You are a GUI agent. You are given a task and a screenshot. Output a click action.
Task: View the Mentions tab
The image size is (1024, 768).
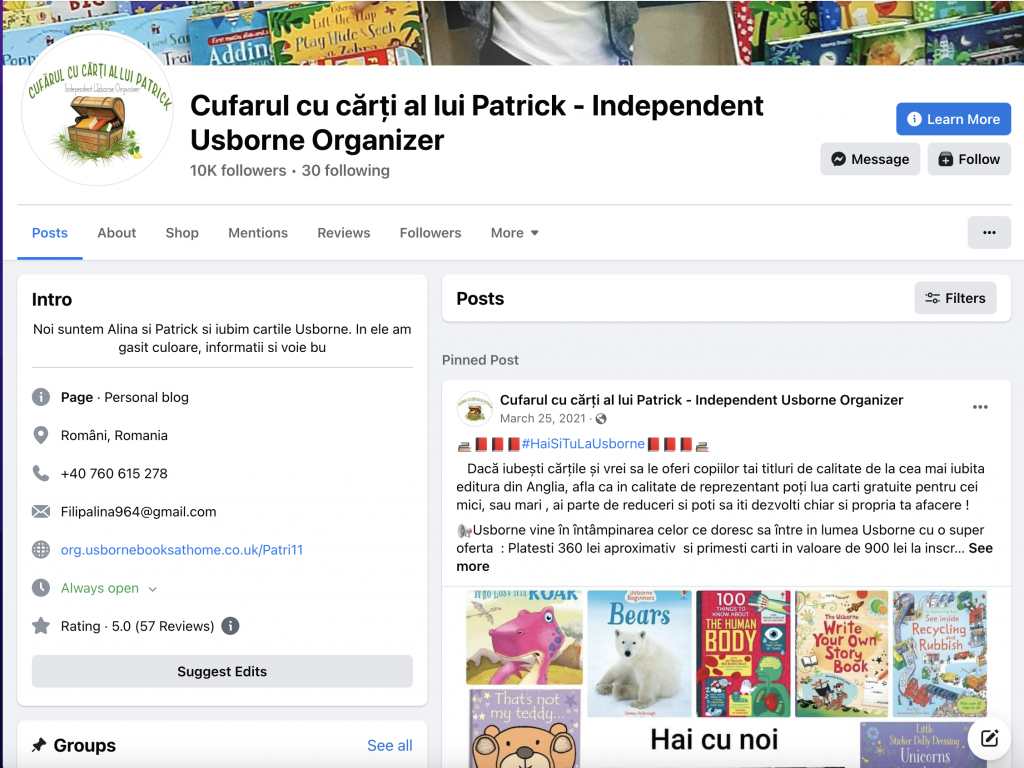pyautogui.click(x=258, y=232)
